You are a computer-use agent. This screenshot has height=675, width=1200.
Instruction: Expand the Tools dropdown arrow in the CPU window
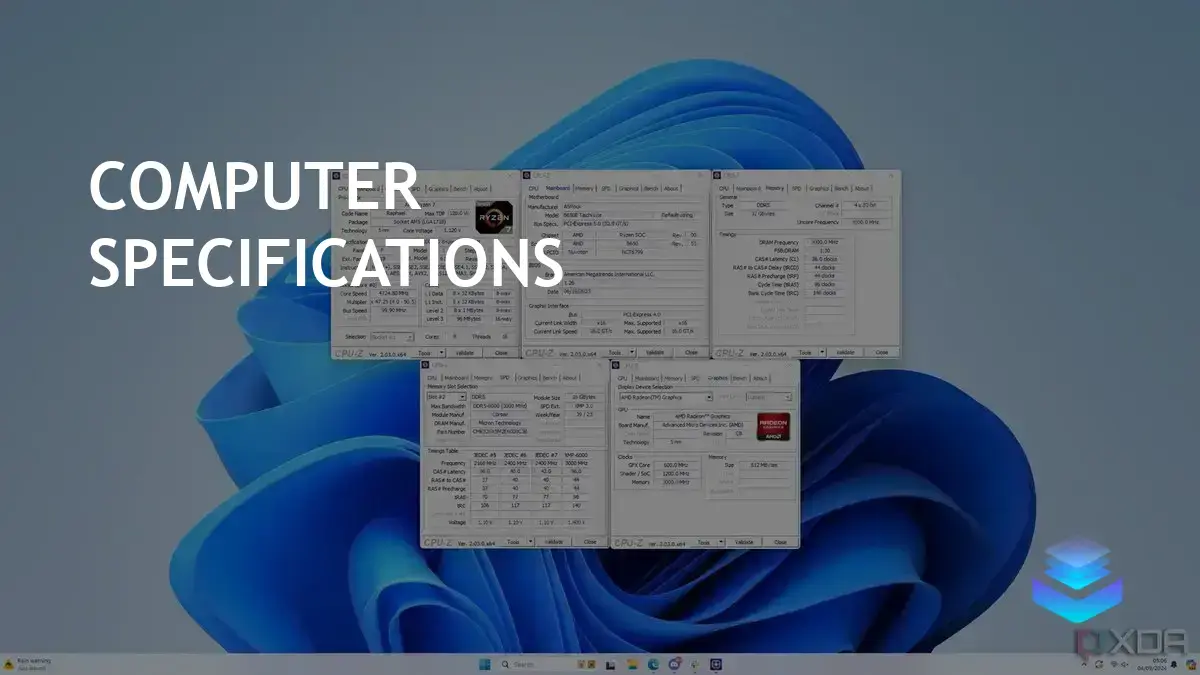[441, 352]
